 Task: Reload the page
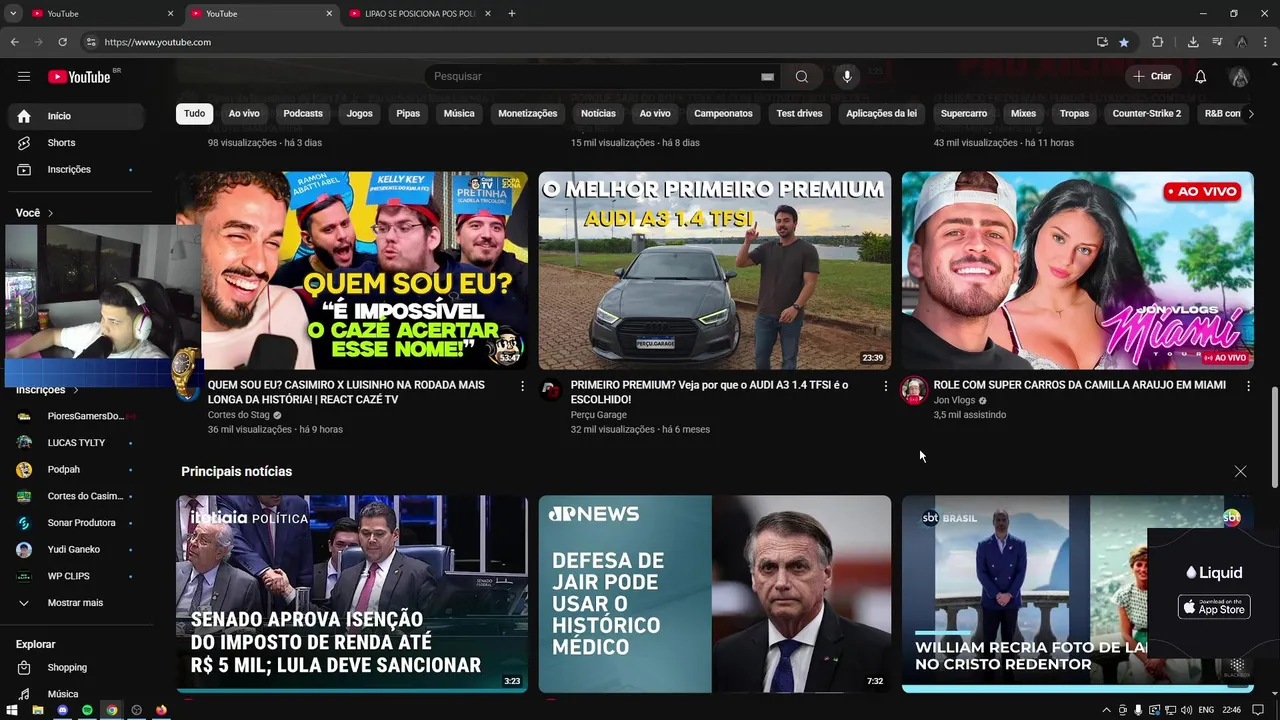click(63, 42)
